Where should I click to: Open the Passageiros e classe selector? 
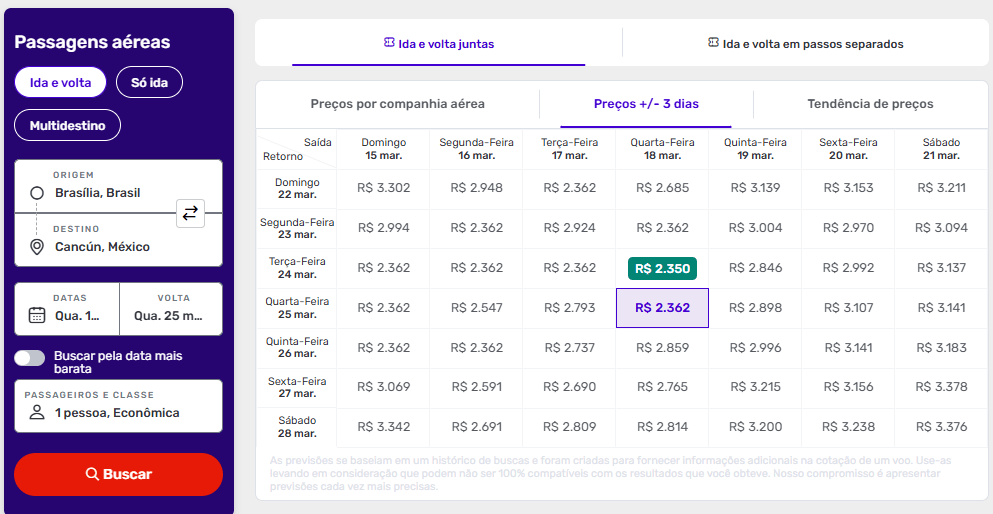coord(118,405)
